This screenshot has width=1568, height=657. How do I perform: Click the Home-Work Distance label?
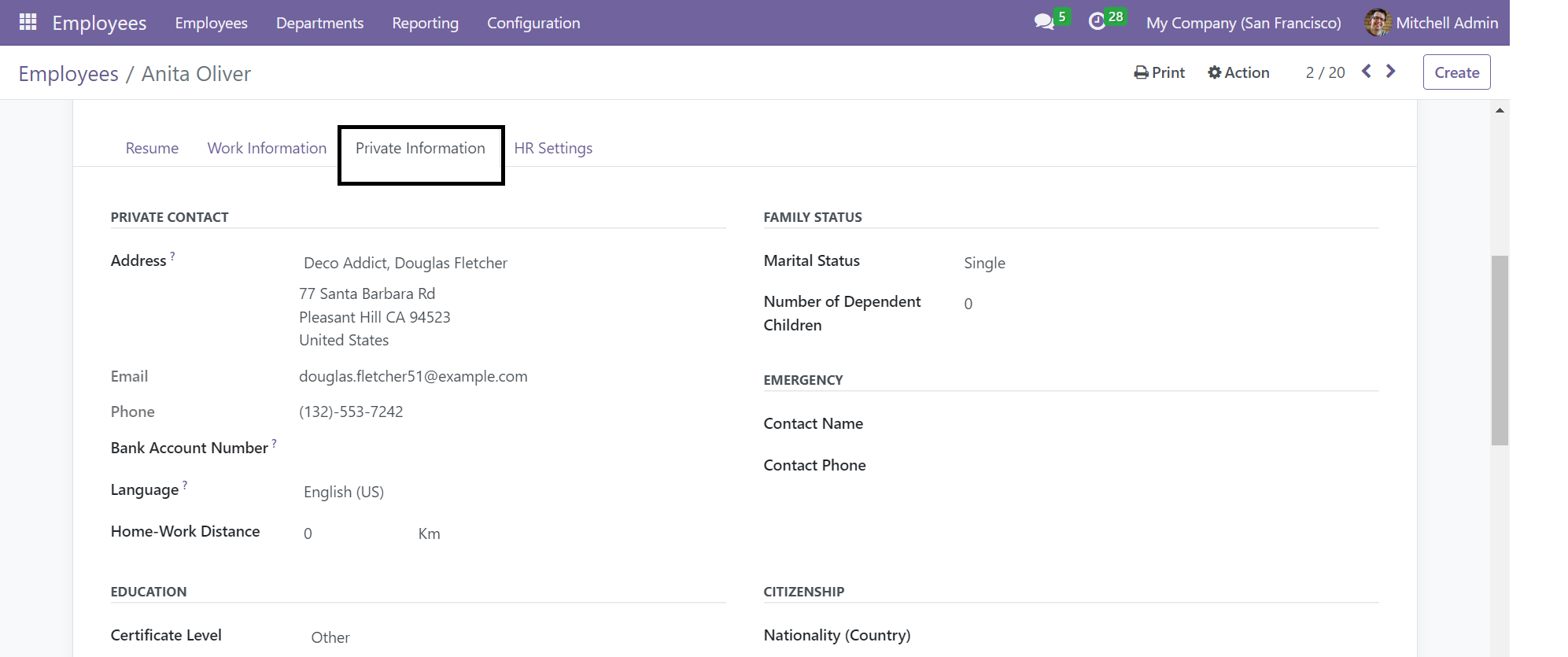pos(185,531)
